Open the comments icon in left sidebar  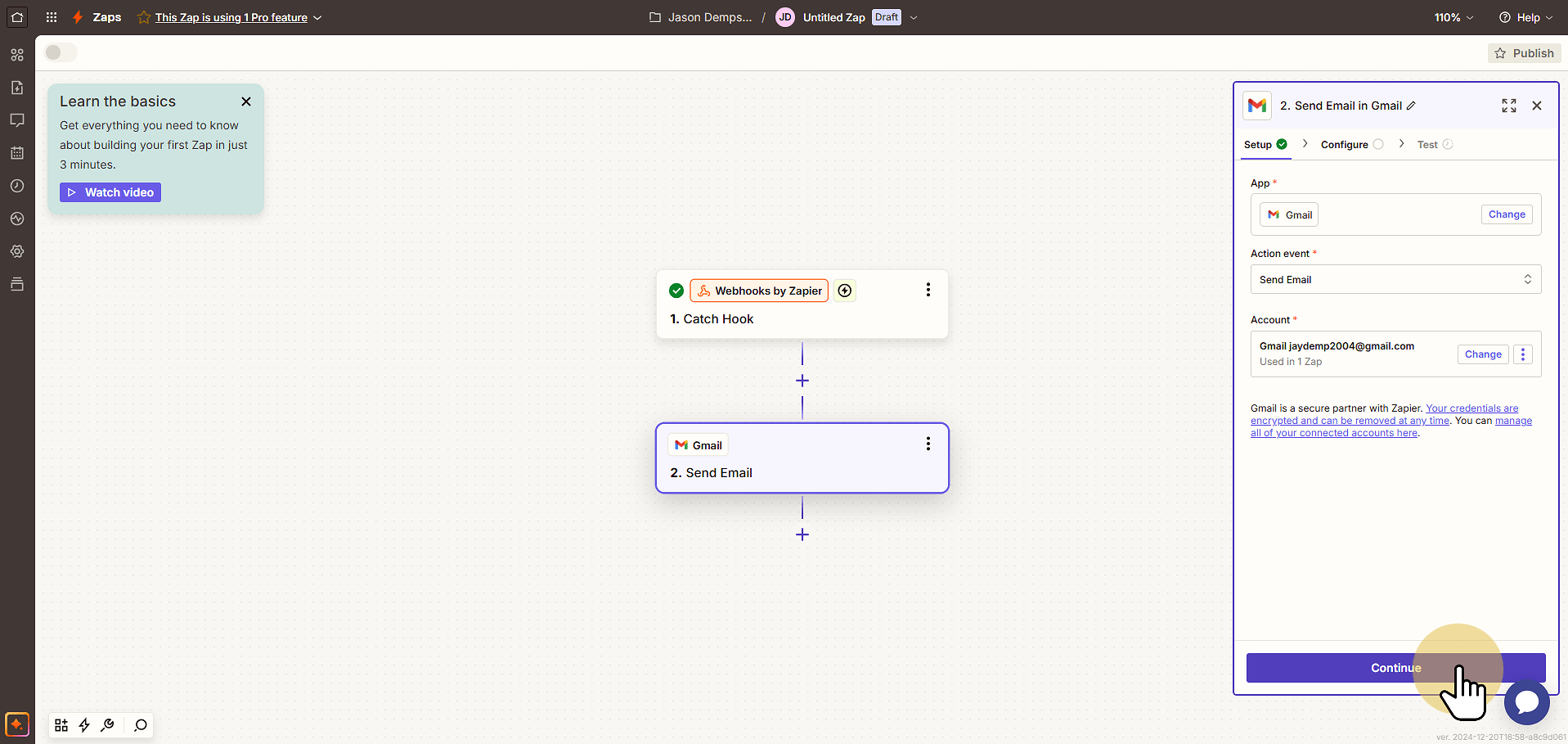(x=17, y=120)
